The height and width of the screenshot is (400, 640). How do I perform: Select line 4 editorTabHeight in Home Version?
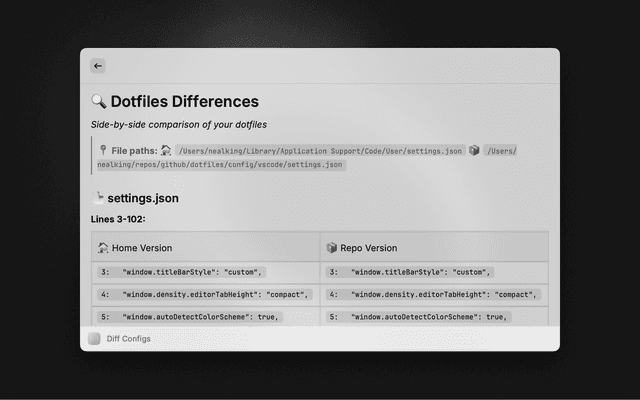pos(206,295)
